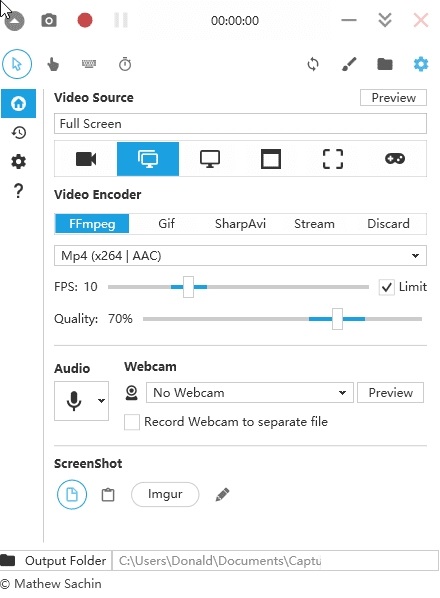Uncheck the FPS Limit checkbox

(x=386, y=287)
